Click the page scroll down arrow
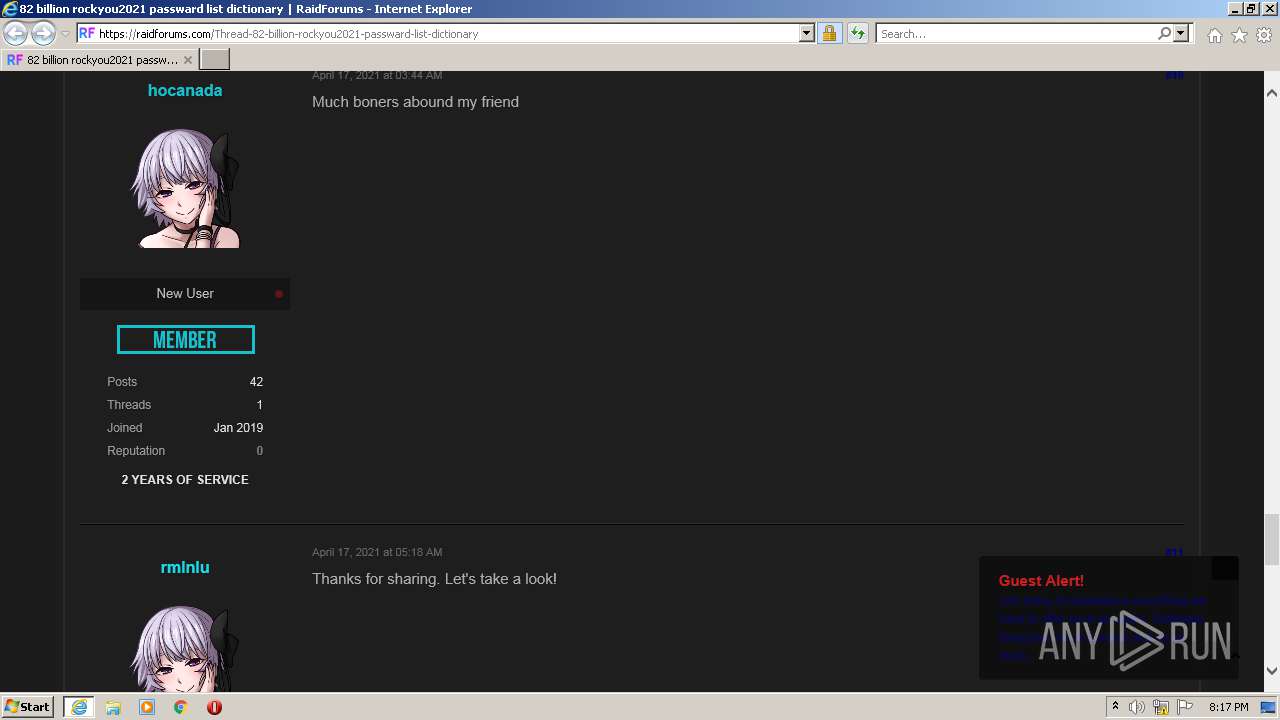This screenshot has width=1280, height=720. click(x=1272, y=672)
